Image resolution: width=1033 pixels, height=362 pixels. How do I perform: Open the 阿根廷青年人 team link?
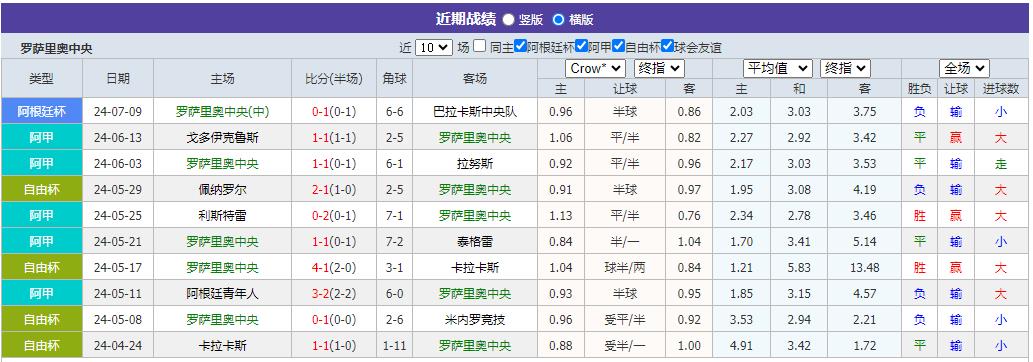pos(222,293)
